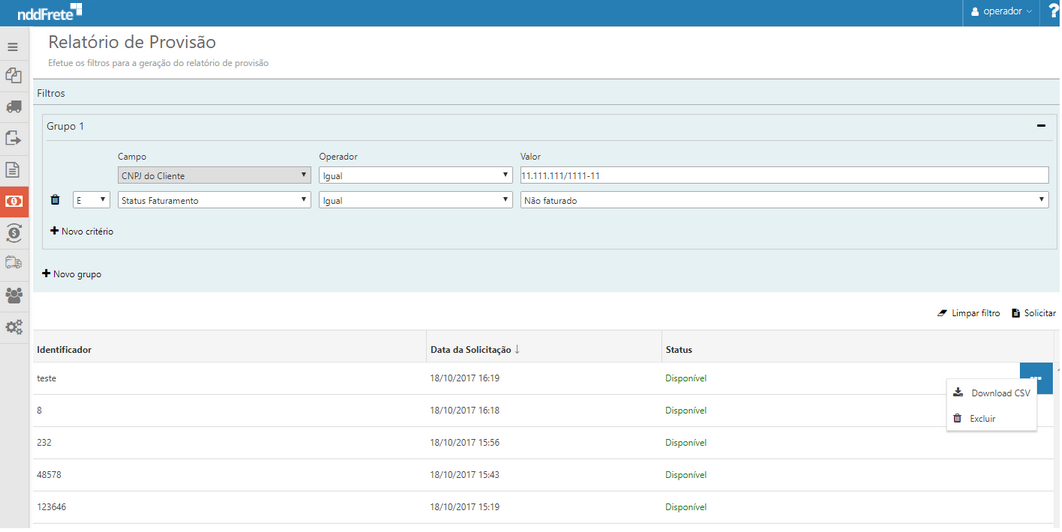Click the document page icon in sidebar
Image resolution: width=1062 pixels, height=532 pixels.
point(14,170)
